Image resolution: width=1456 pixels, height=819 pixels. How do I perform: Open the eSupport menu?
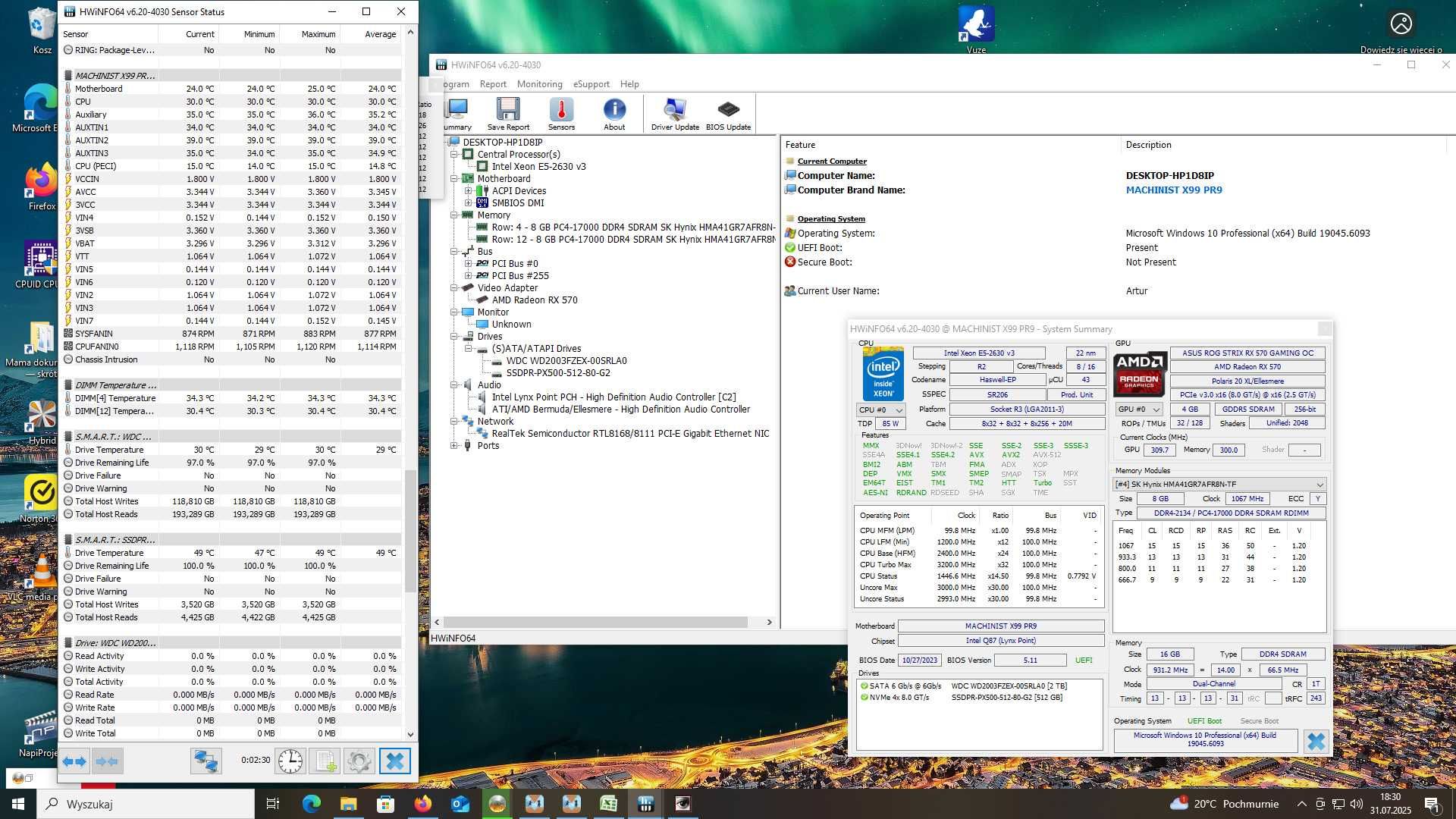point(591,84)
